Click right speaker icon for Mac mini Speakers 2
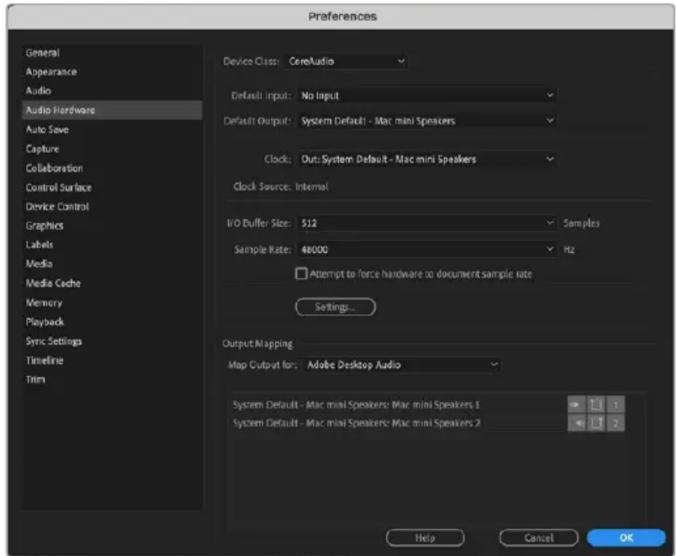This screenshot has height=556, width=676. tap(576, 423)
